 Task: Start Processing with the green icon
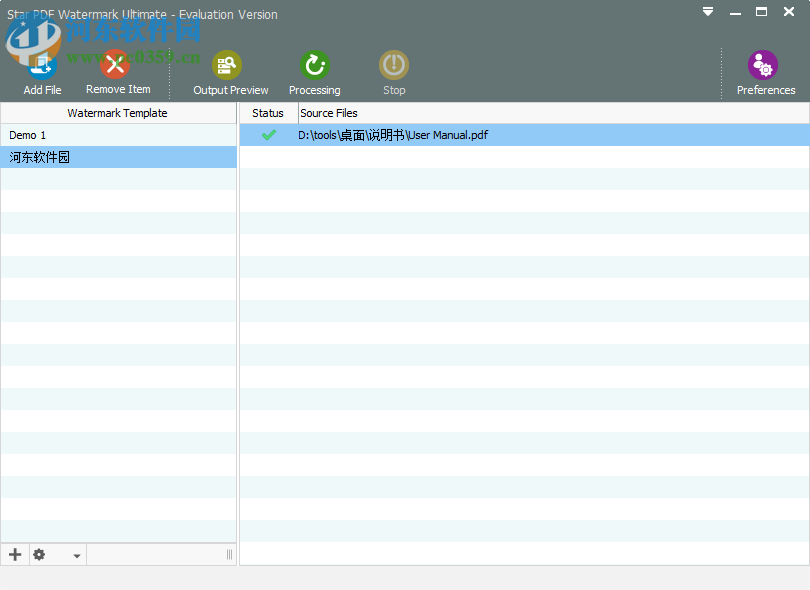(315, 66)
